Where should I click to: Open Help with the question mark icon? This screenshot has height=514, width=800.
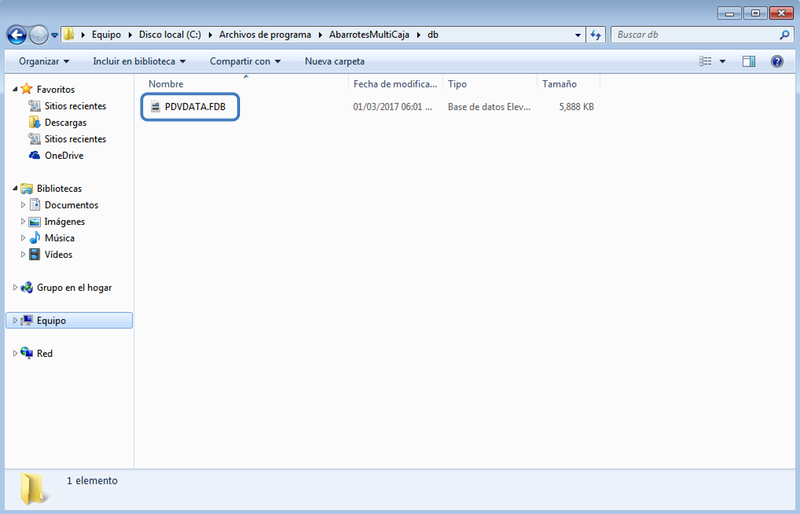coord(777,61)
